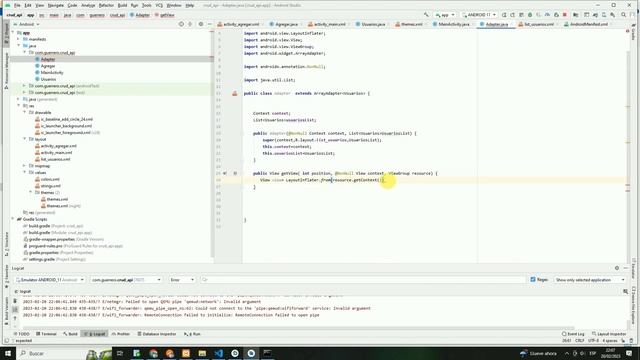This screenshot has width=640, height=360.
Task: Click the Stop app red square icon
Action: 565,15
